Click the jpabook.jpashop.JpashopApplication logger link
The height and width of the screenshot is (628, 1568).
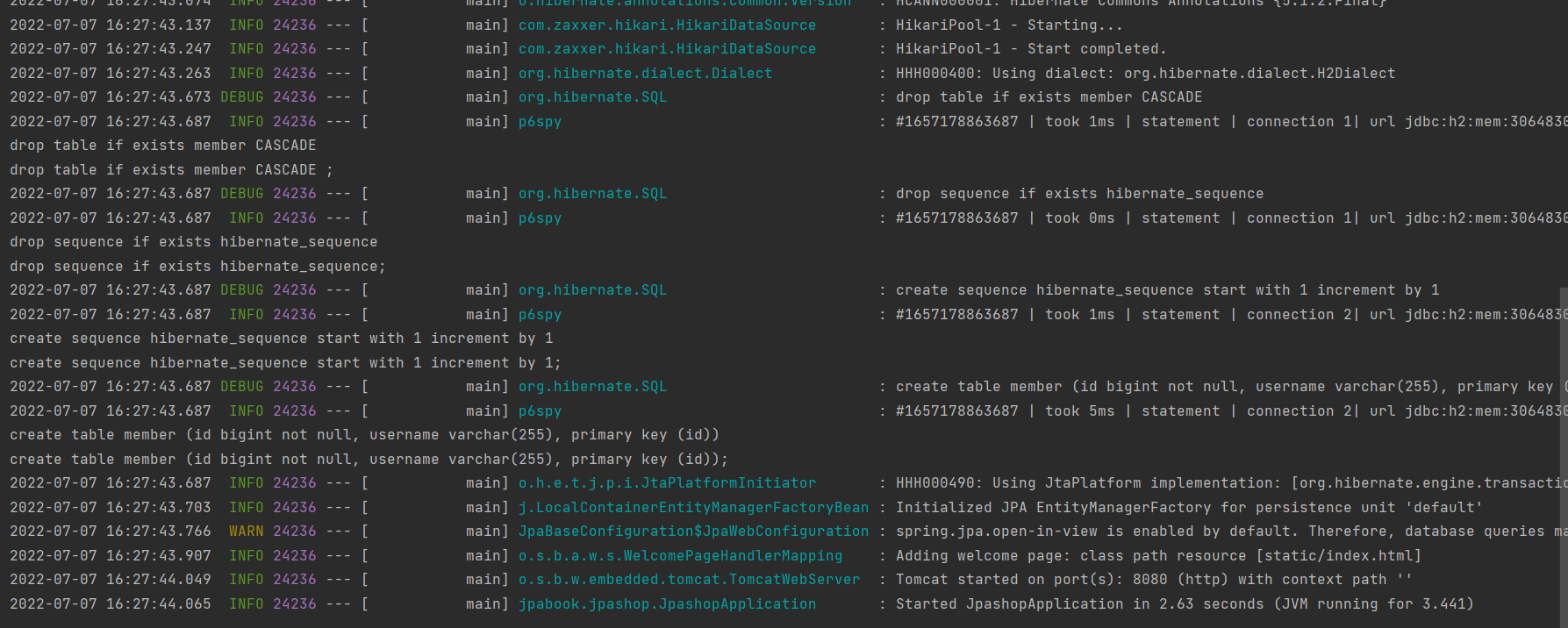667,604
